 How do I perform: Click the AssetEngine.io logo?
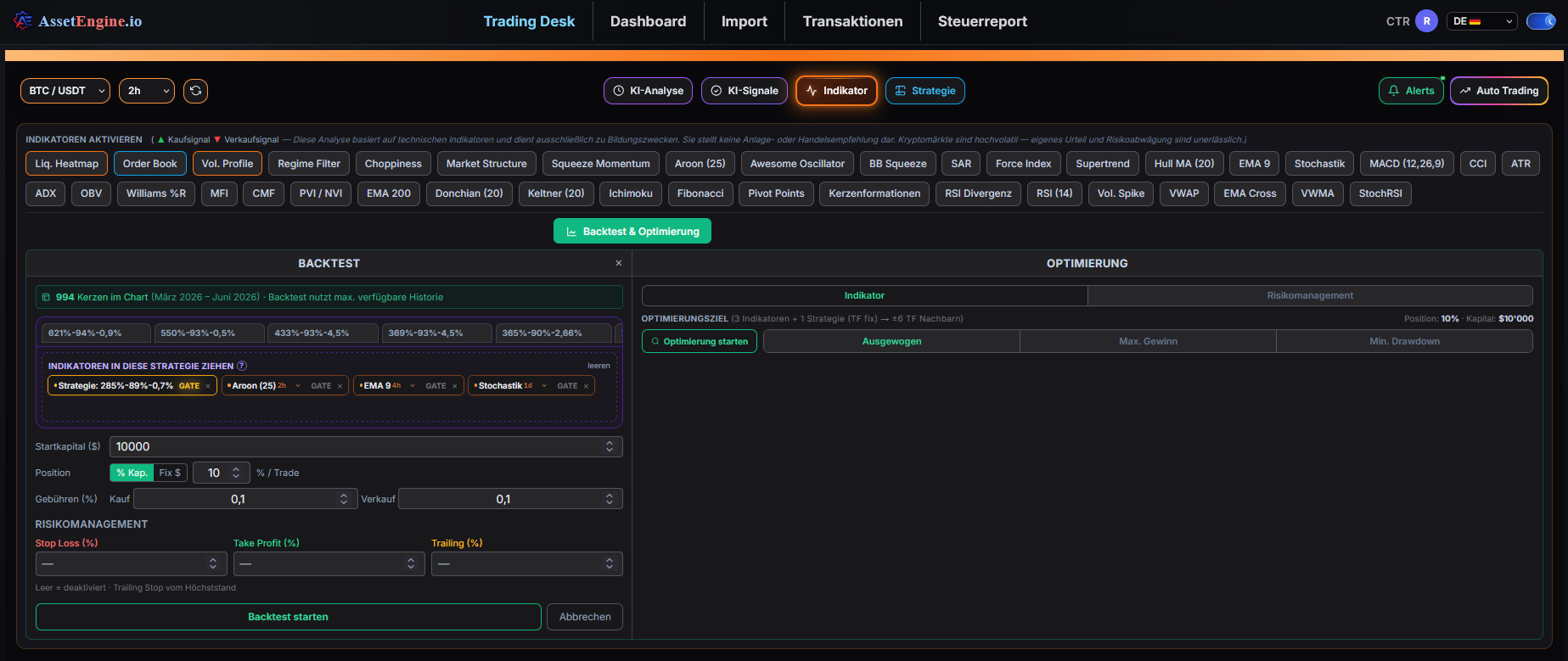click(x=78, y=21)
